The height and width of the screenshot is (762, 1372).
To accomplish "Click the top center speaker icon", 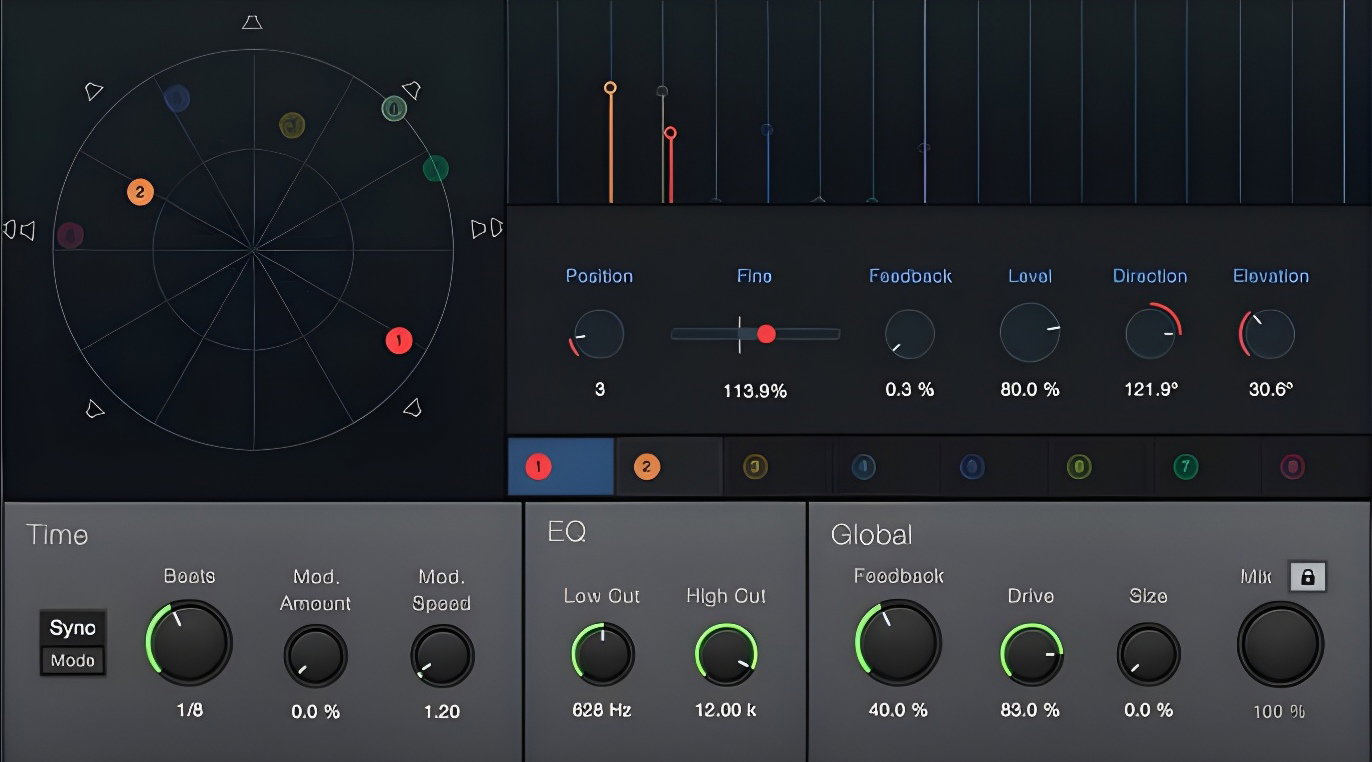I will pos(252,22).
